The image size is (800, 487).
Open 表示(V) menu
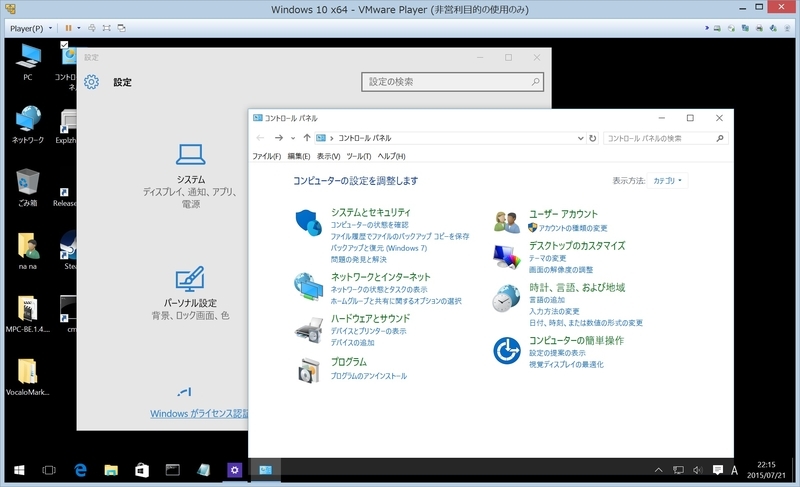328,156
